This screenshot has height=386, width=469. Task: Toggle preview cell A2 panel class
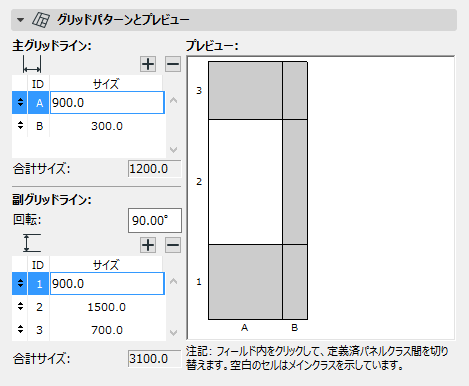point(245,182)
